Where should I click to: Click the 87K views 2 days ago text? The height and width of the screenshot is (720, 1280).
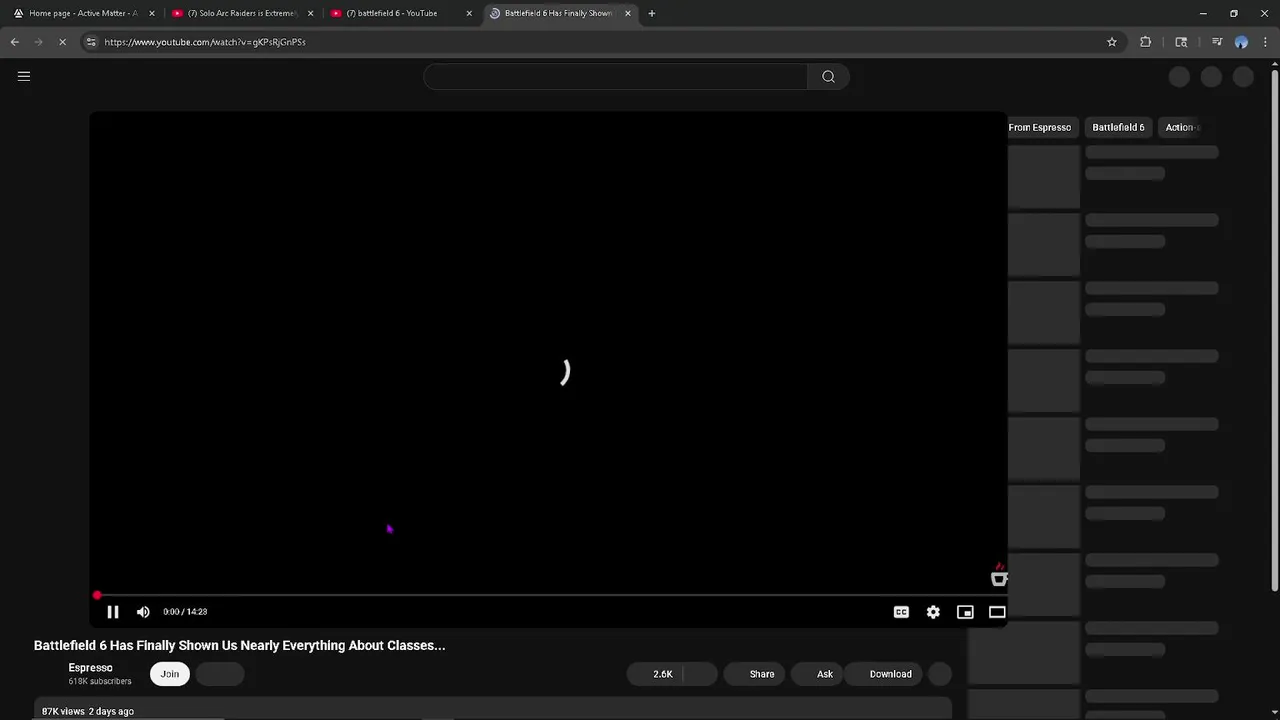pyautogui.click(x=88, y=711)
